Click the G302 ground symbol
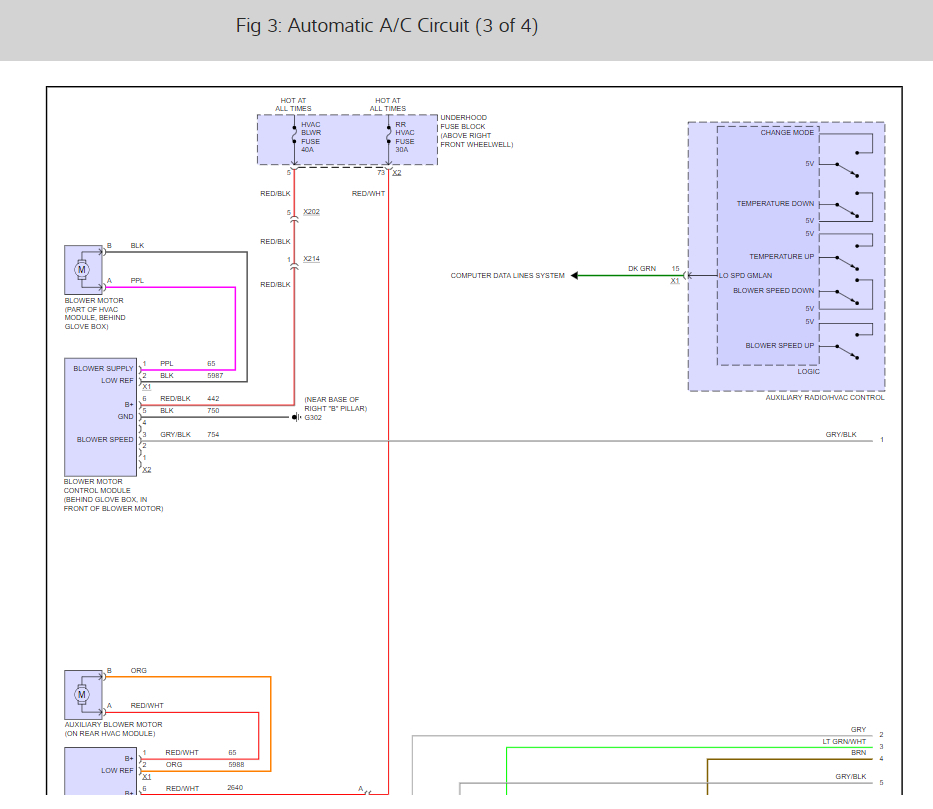This screenshot has height=809, width=933. click(297, 417)
